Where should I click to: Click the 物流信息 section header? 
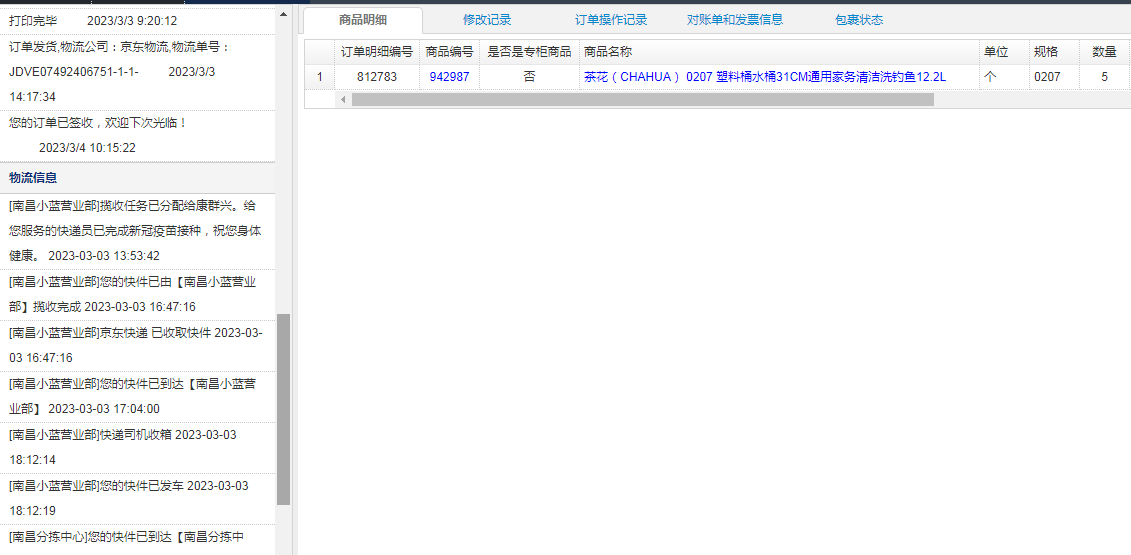coord(138,178)
